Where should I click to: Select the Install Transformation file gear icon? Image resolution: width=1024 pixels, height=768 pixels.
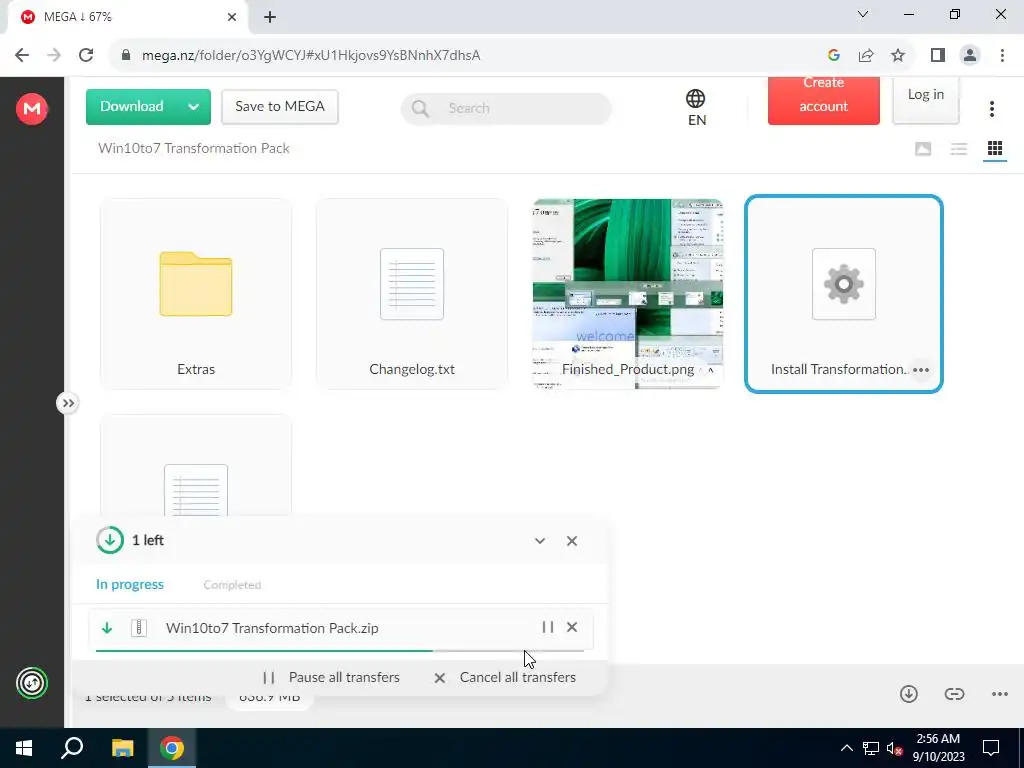point(844,284)
